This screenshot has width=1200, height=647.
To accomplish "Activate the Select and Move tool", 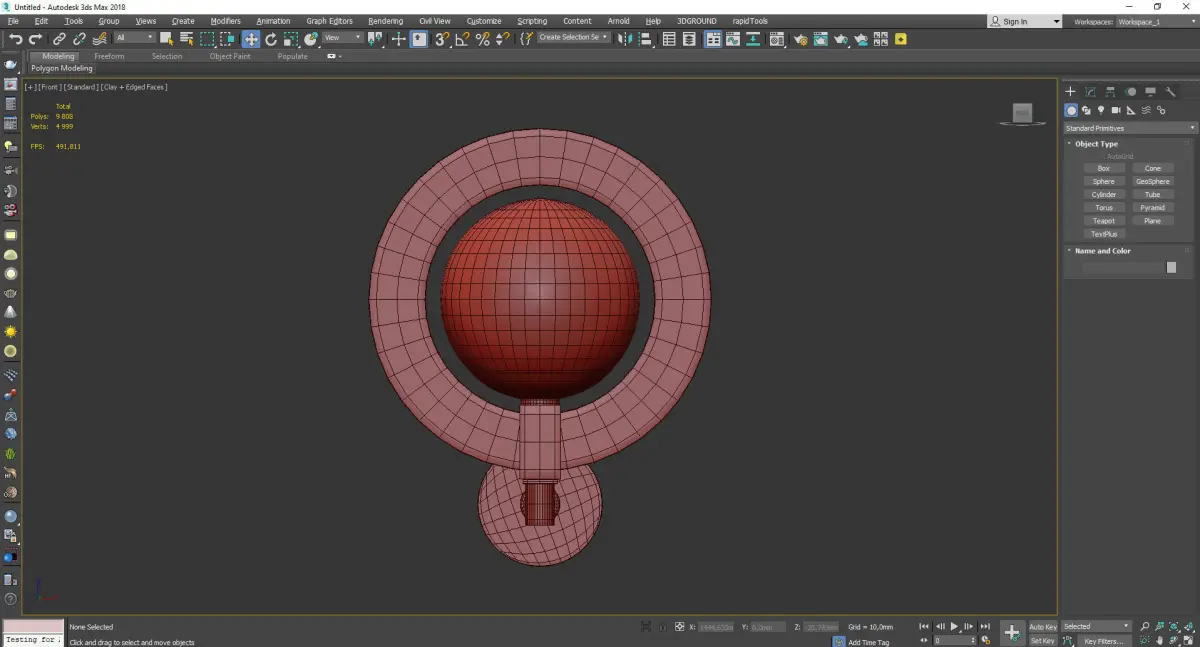I will (250, 39).
